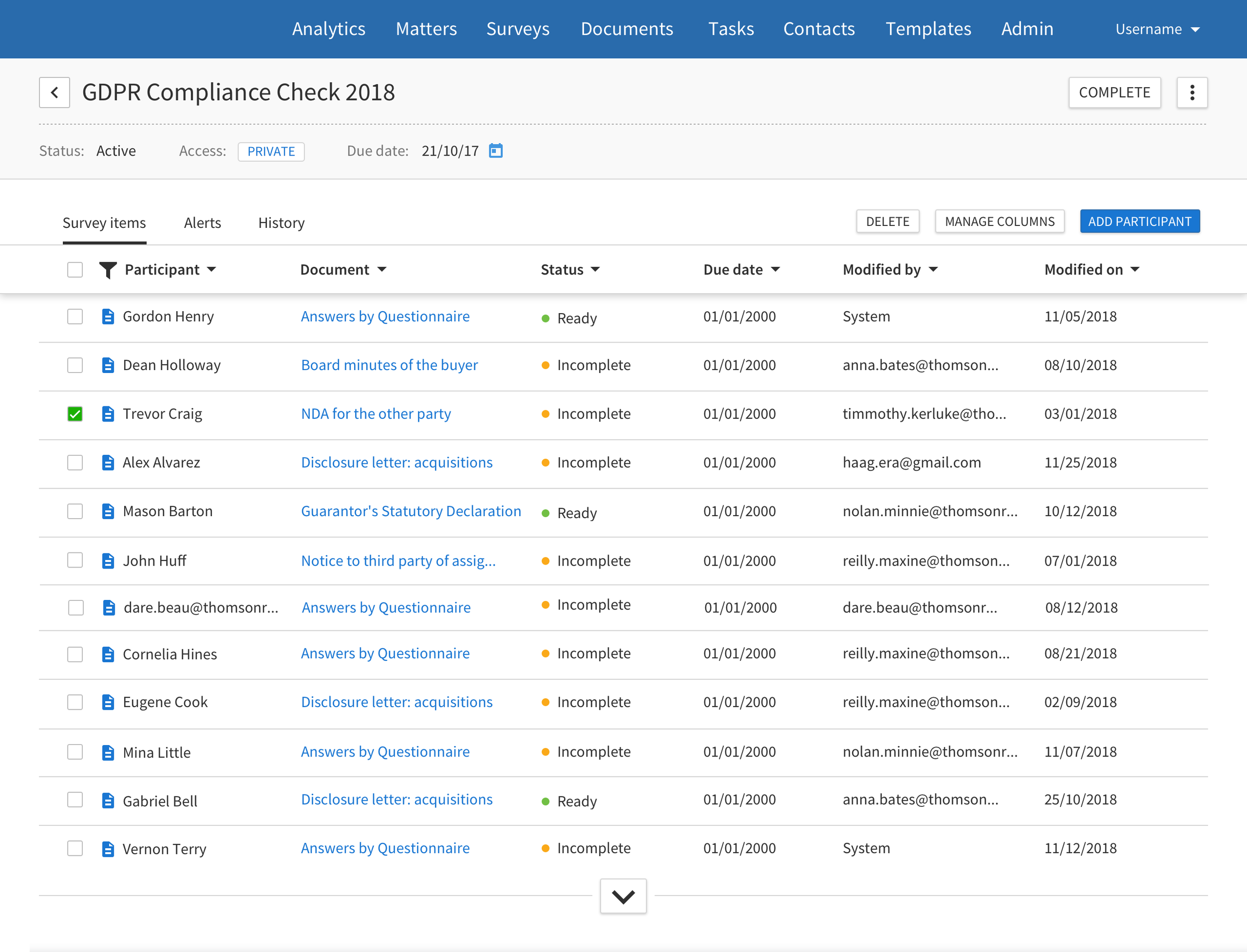Screen dimensions: 1247x952
Task: Click the document icon for Vernon Terry
Action: (108, 849)
